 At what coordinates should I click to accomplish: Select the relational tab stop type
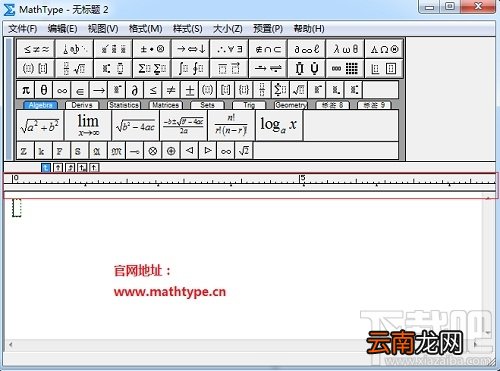(82, 167)
